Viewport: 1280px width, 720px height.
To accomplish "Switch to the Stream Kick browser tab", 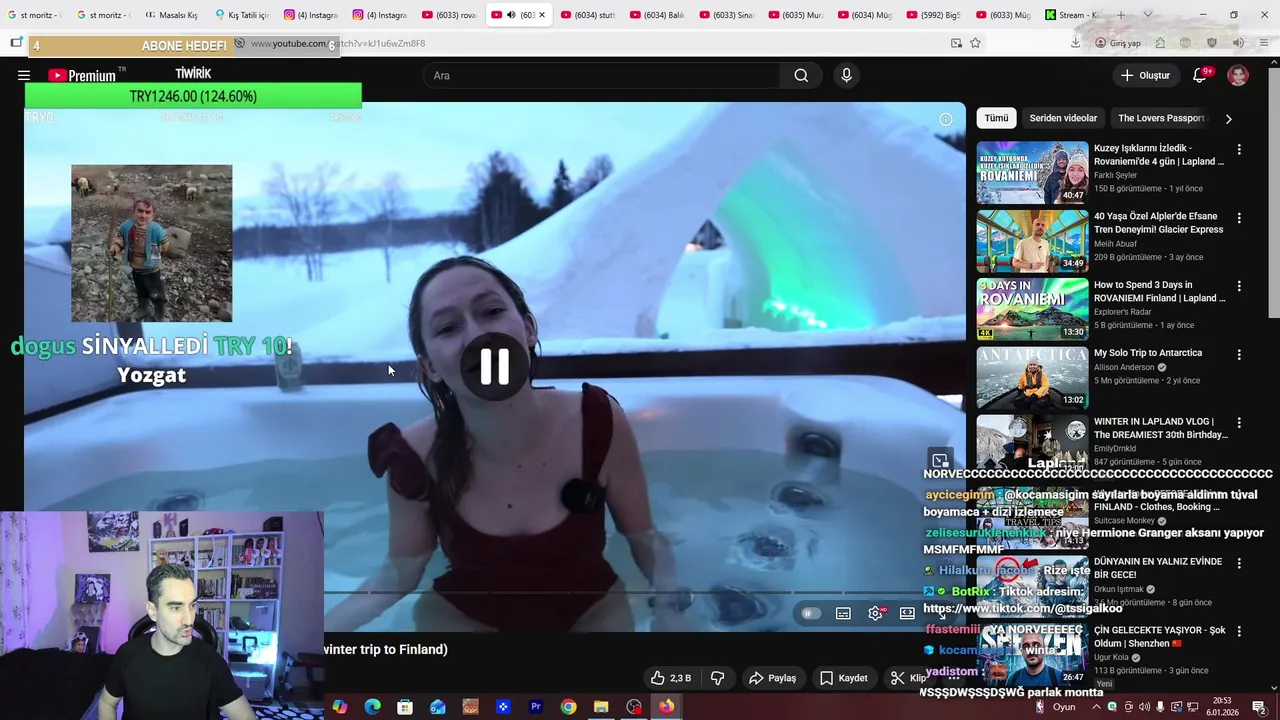I will [x=1072, y=15].
